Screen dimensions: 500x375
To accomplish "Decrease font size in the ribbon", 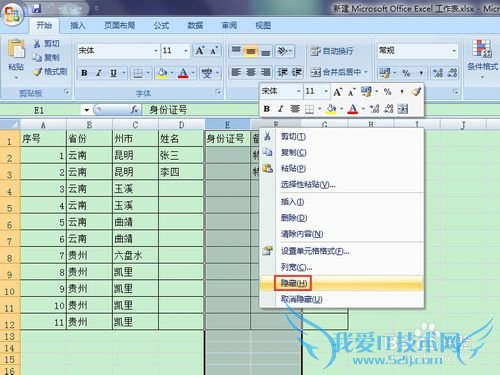I will click(214, 51).
